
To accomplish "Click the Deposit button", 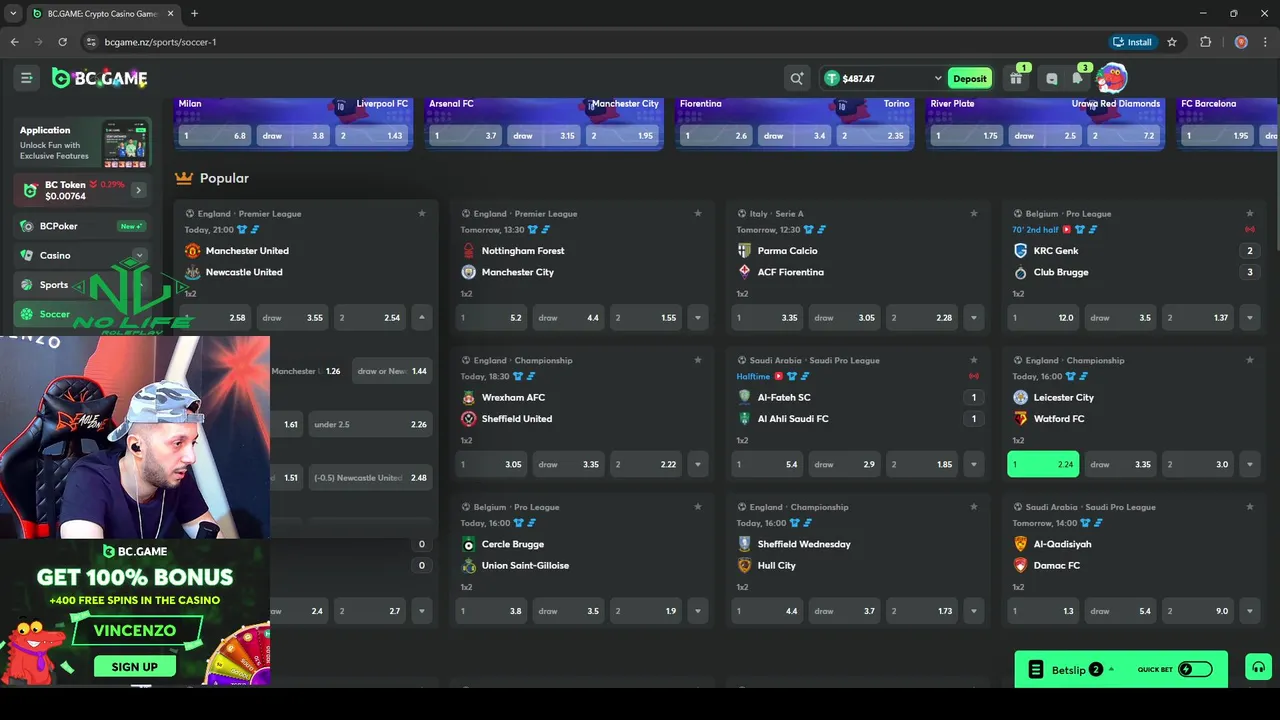I will click(969, 78).
